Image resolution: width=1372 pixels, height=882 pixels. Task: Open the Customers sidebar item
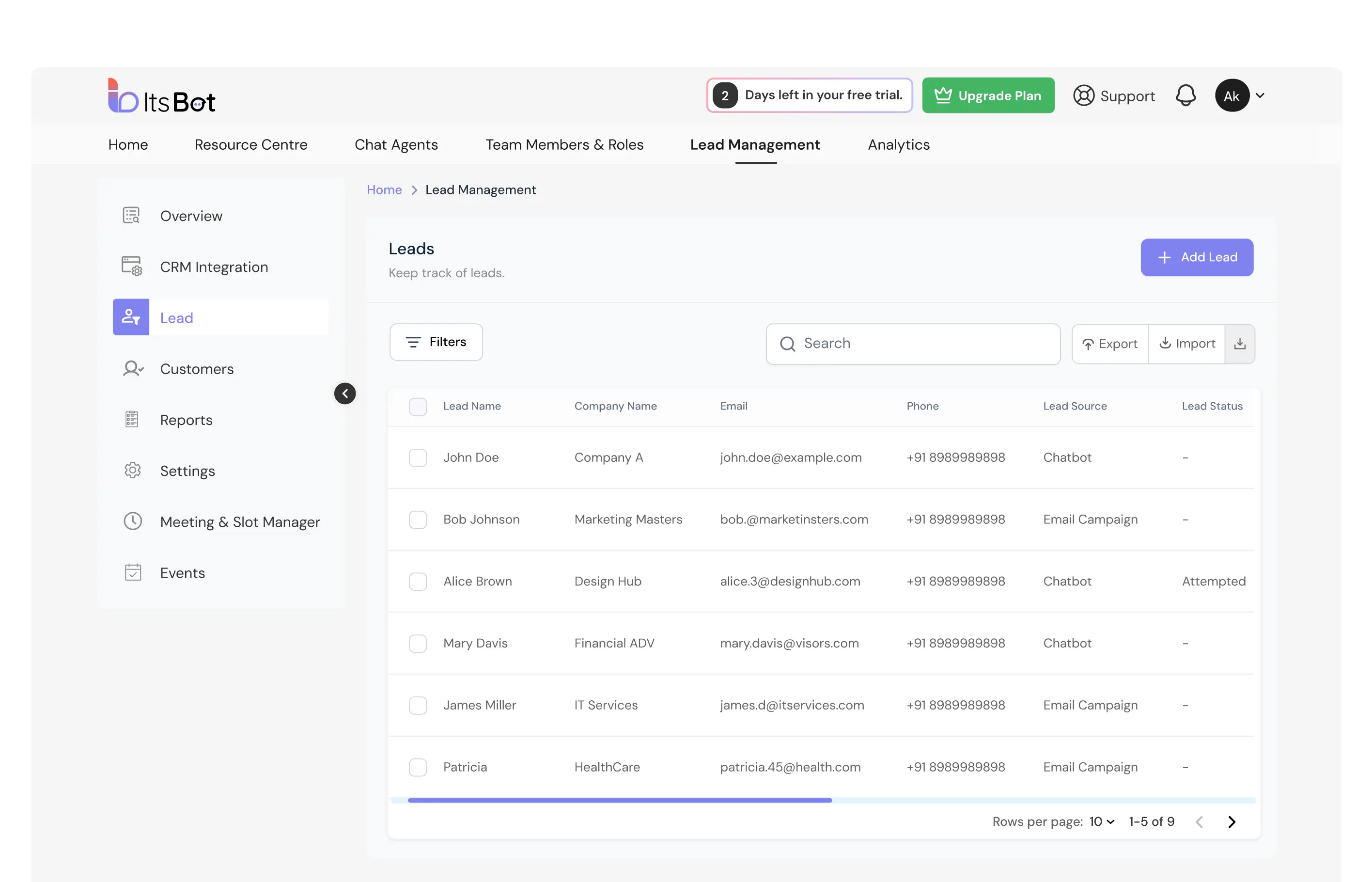click(221, 368)
